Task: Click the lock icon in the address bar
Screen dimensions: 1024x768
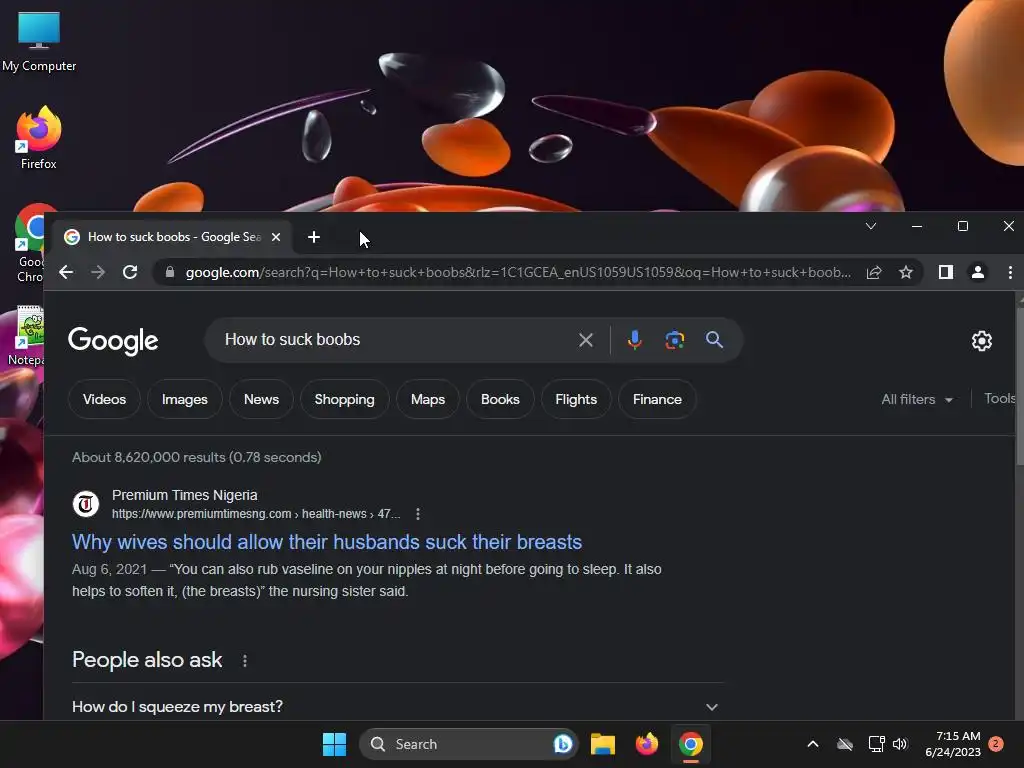Action: click(170, 272)
